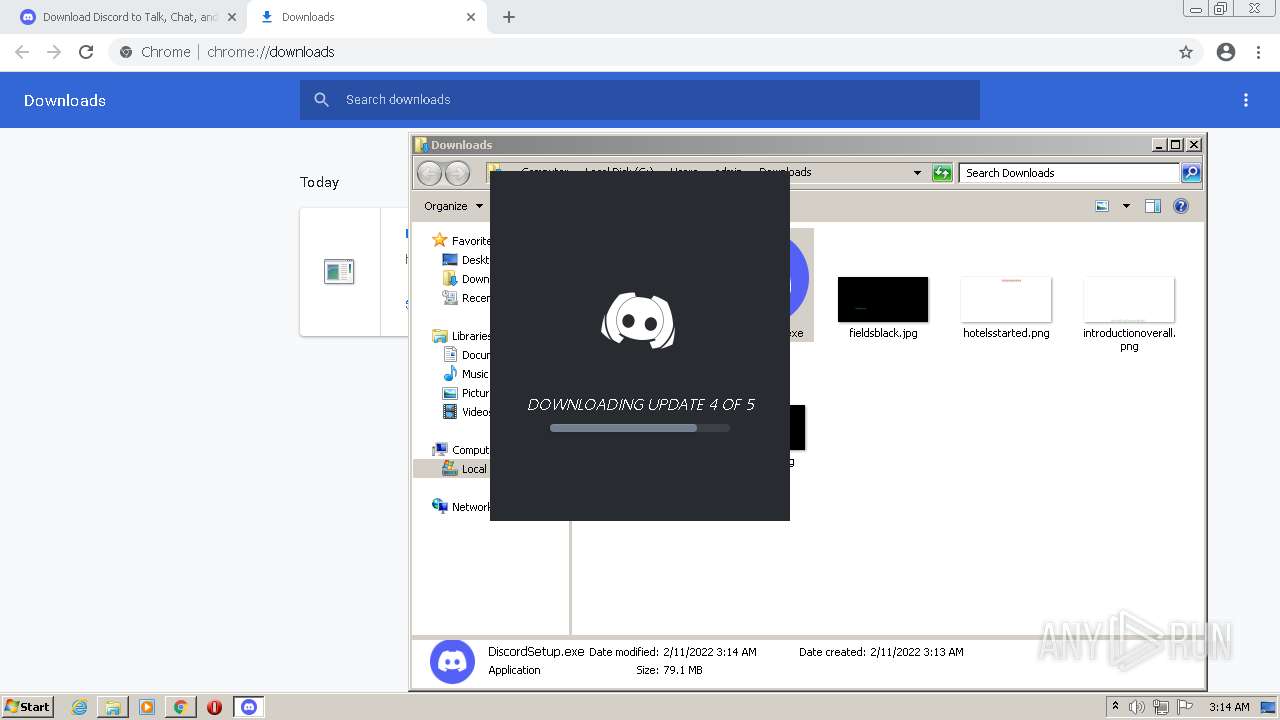This screenshot has height=720, width=1280.
Task: Click the Search downloads field
Action: [x=640, y=100]
